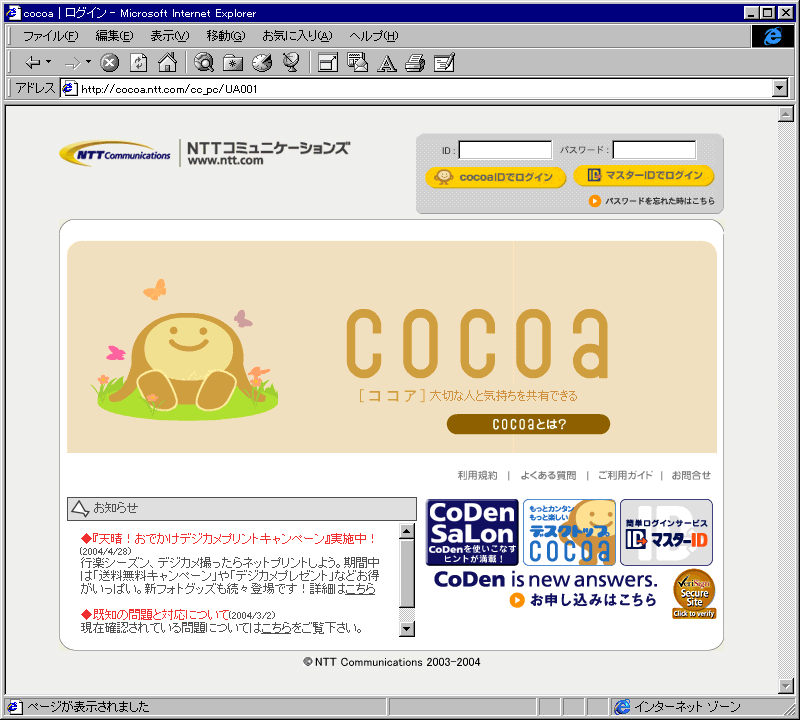Viewport: 800px width, 720px height.
Task: Open the 表示(V) menu
Action: point(169,36)
